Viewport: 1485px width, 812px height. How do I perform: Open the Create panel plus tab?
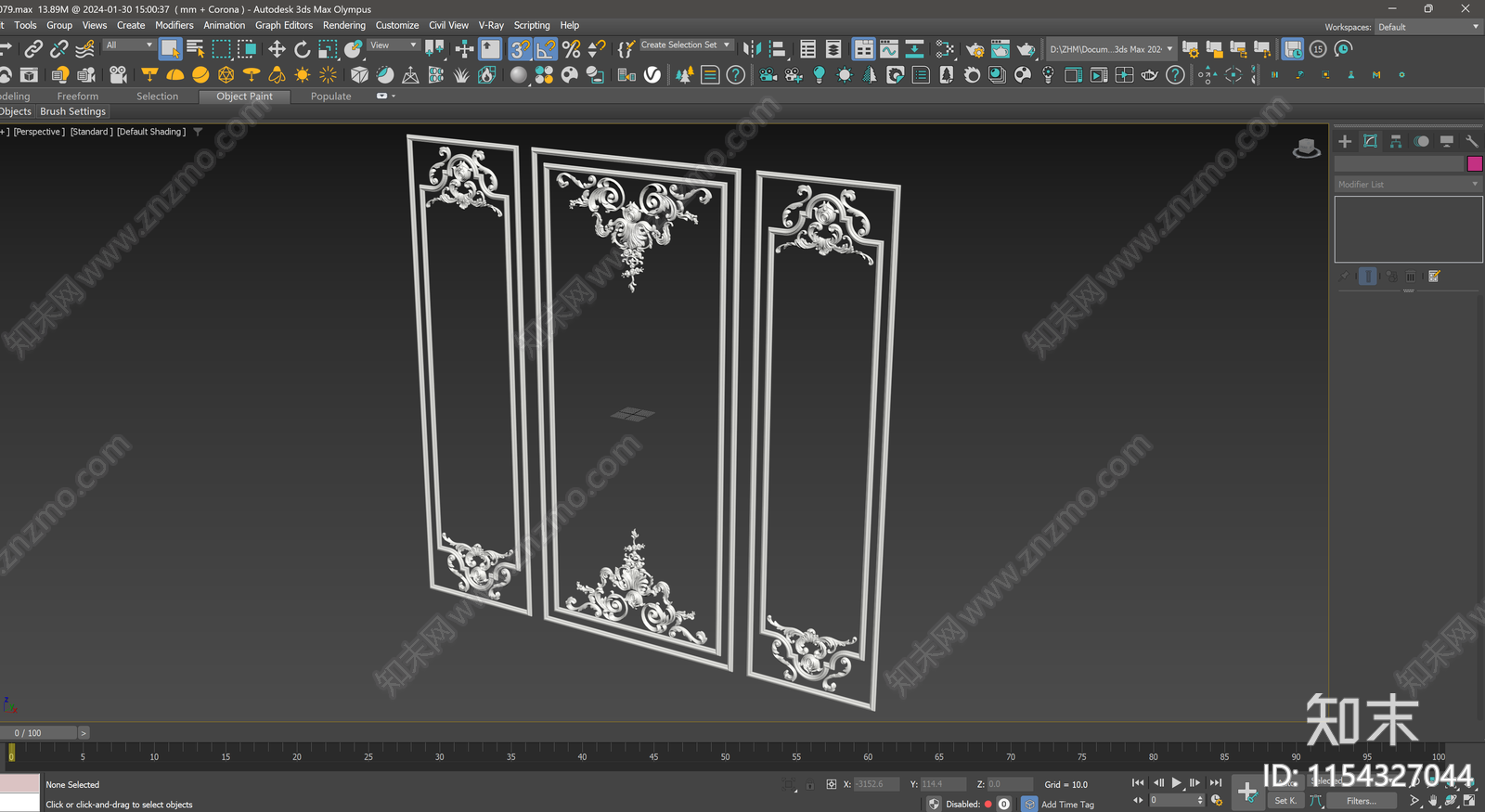tap(1345, 141)
